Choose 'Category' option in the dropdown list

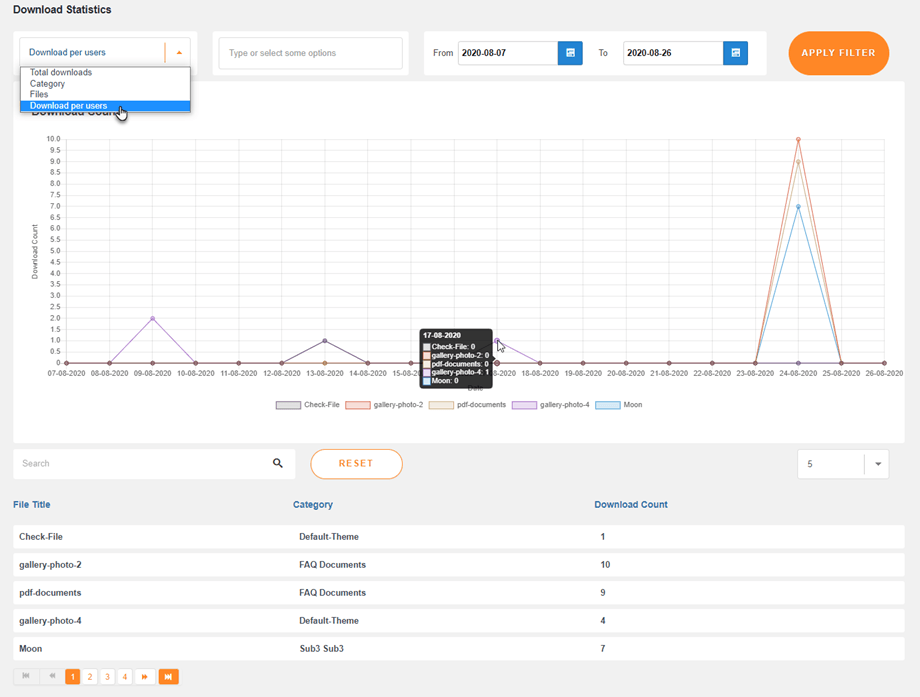tap(47, 84)
